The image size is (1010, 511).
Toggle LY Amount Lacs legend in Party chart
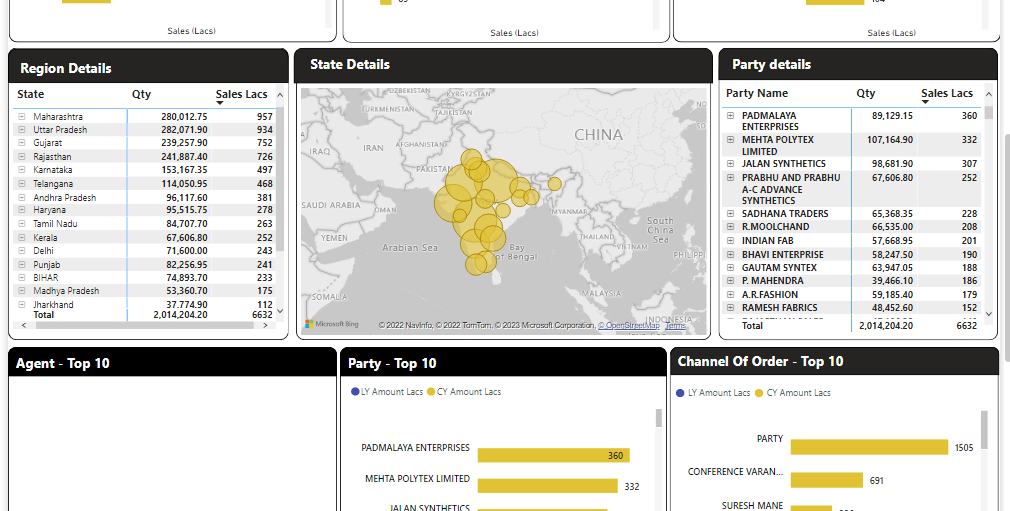tap(387, 392)
